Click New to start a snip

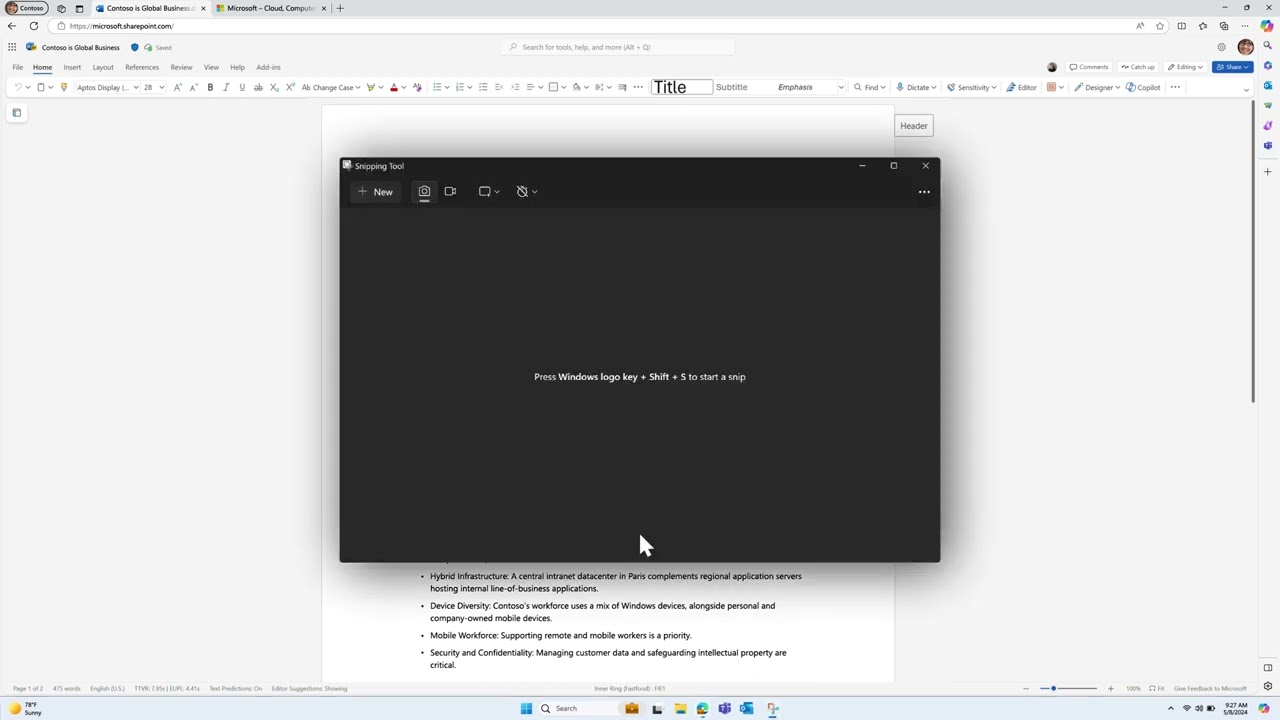tap(375, 191)
